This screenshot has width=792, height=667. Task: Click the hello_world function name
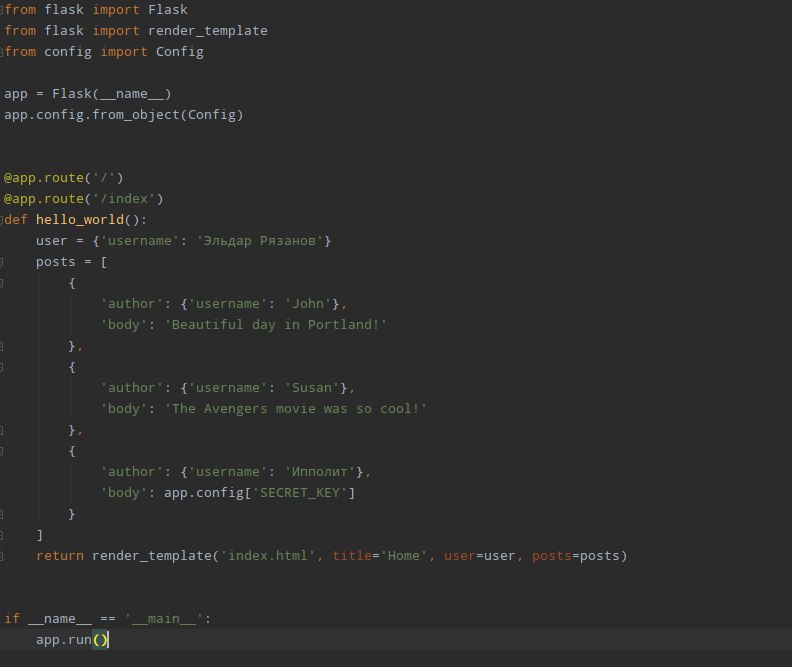pos(80,220)
